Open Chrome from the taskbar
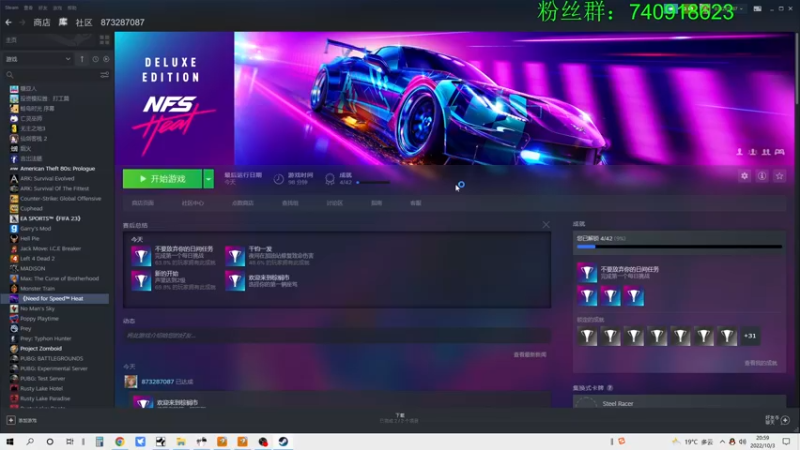Image resolution: width=800 pixels, height=450 pixels. tap(119, 441)
